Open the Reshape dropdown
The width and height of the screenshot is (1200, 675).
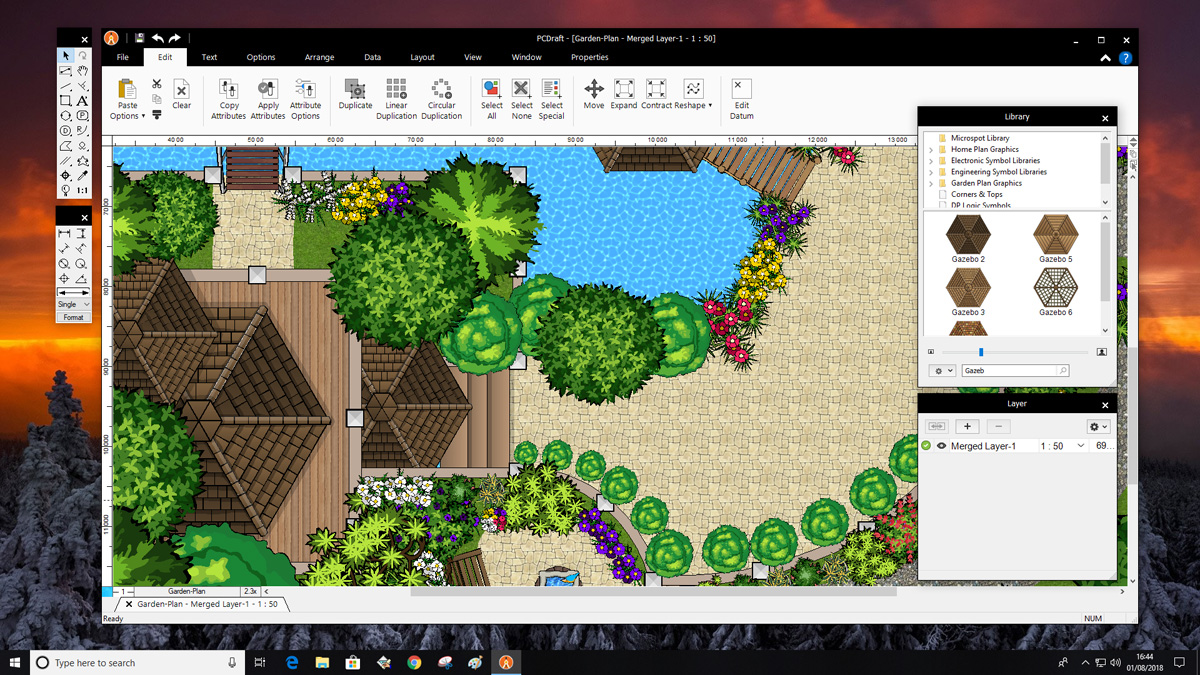pyautogui.click(x=693, y=94)
